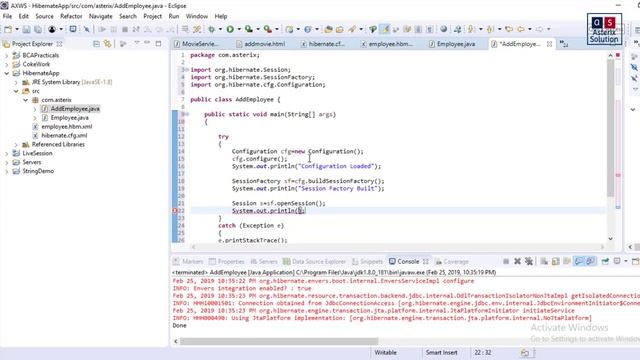Select employee.hbm.xml in Project Explorer
640x360 pixels.
tap(67, 127)
